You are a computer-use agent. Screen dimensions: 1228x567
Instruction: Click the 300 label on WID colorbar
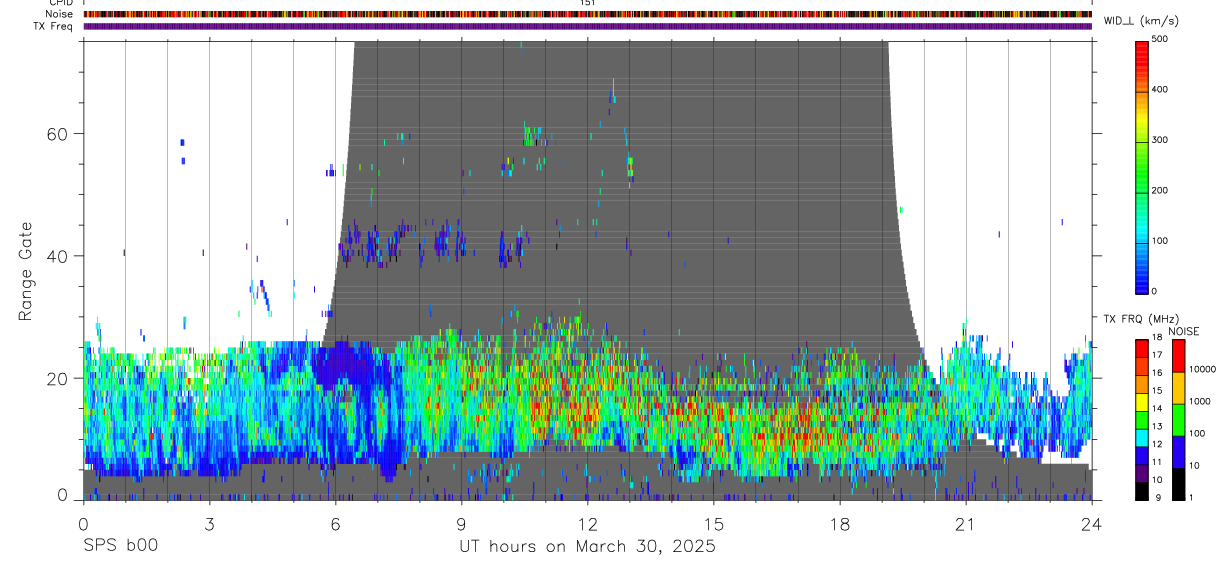1160,140
